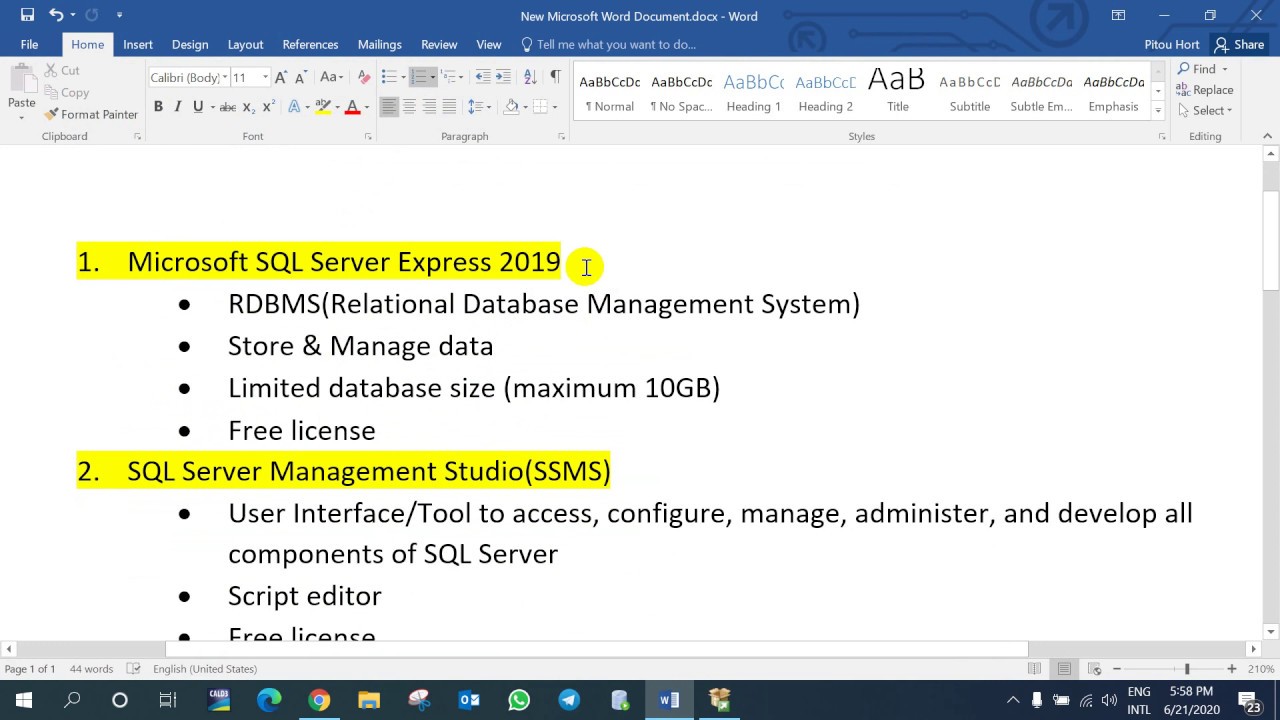Click the Cut scissors button
The height and width of the screenshot is (720, 1280).
tap(61, 71)
